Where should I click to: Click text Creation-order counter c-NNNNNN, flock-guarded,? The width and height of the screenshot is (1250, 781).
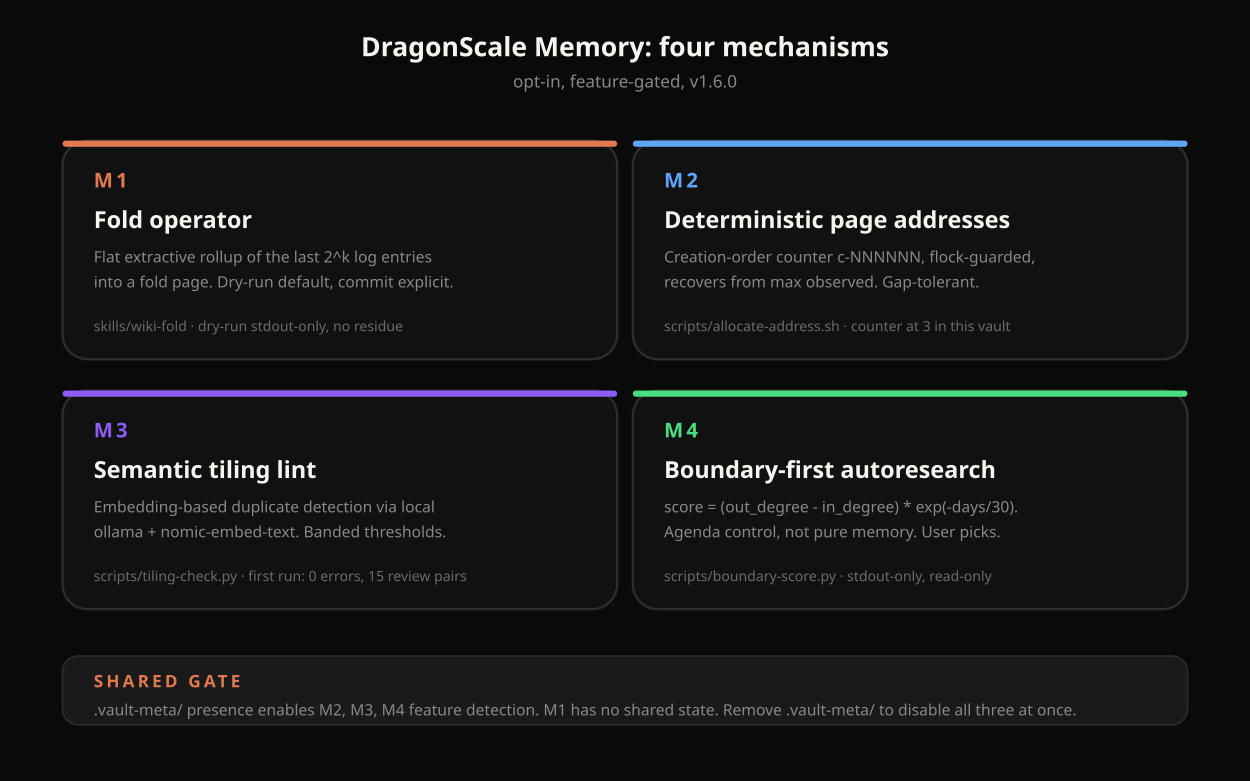[849, 257]
